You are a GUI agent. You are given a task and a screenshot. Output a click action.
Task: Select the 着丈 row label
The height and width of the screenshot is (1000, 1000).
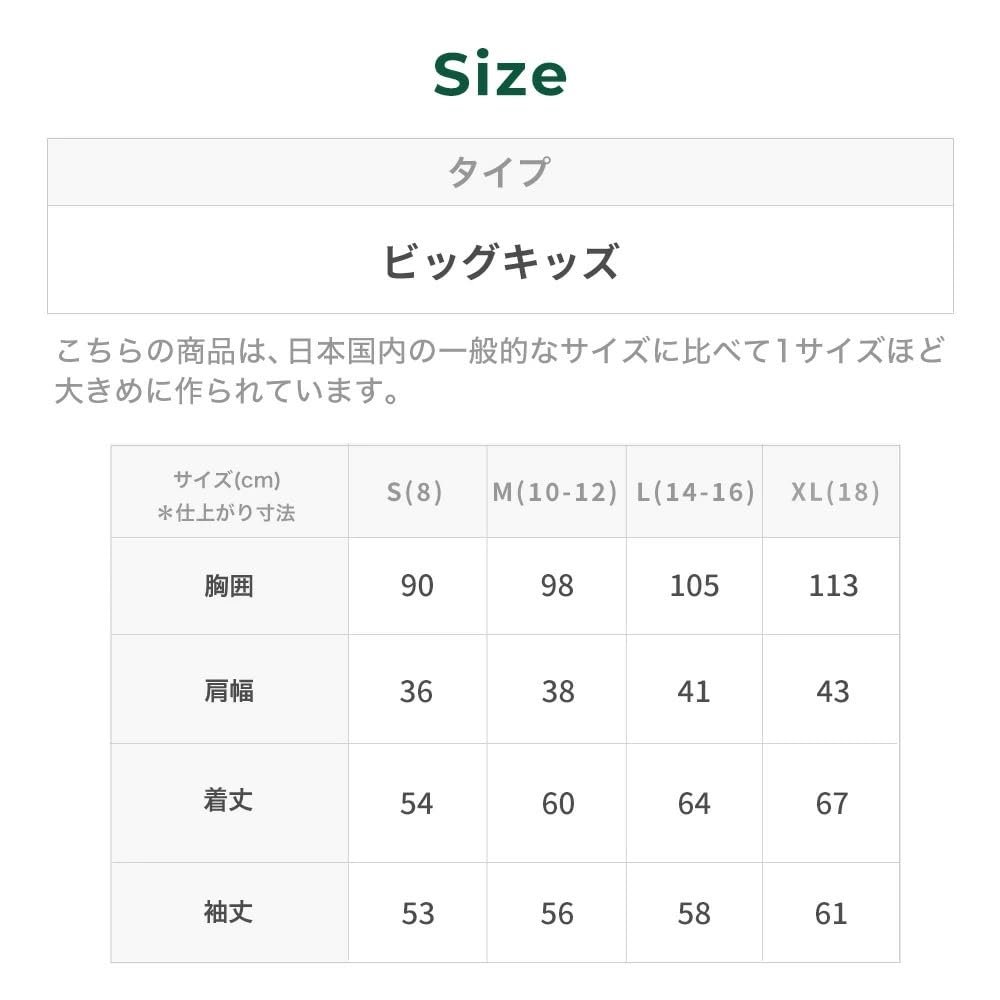point(229,802)
